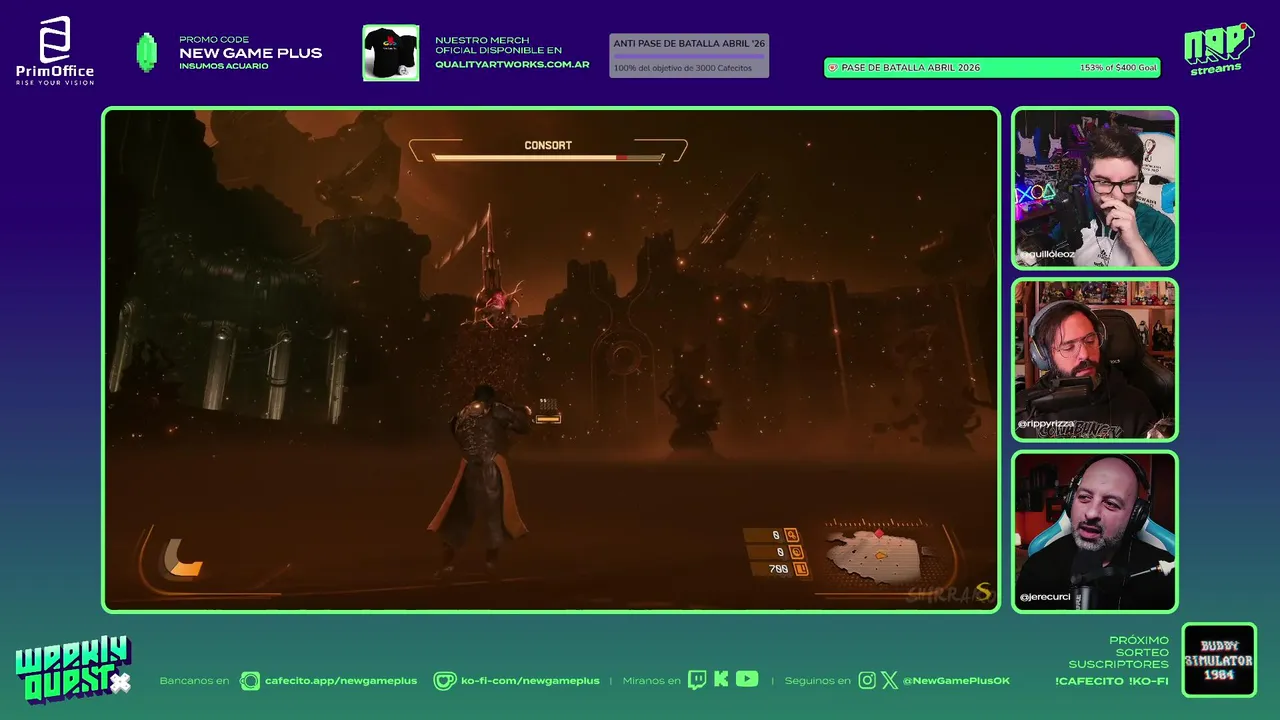Click the Pase de Batalla Abril 2026 goal bar
The image size is (1280, 720).
click(992, 68)
